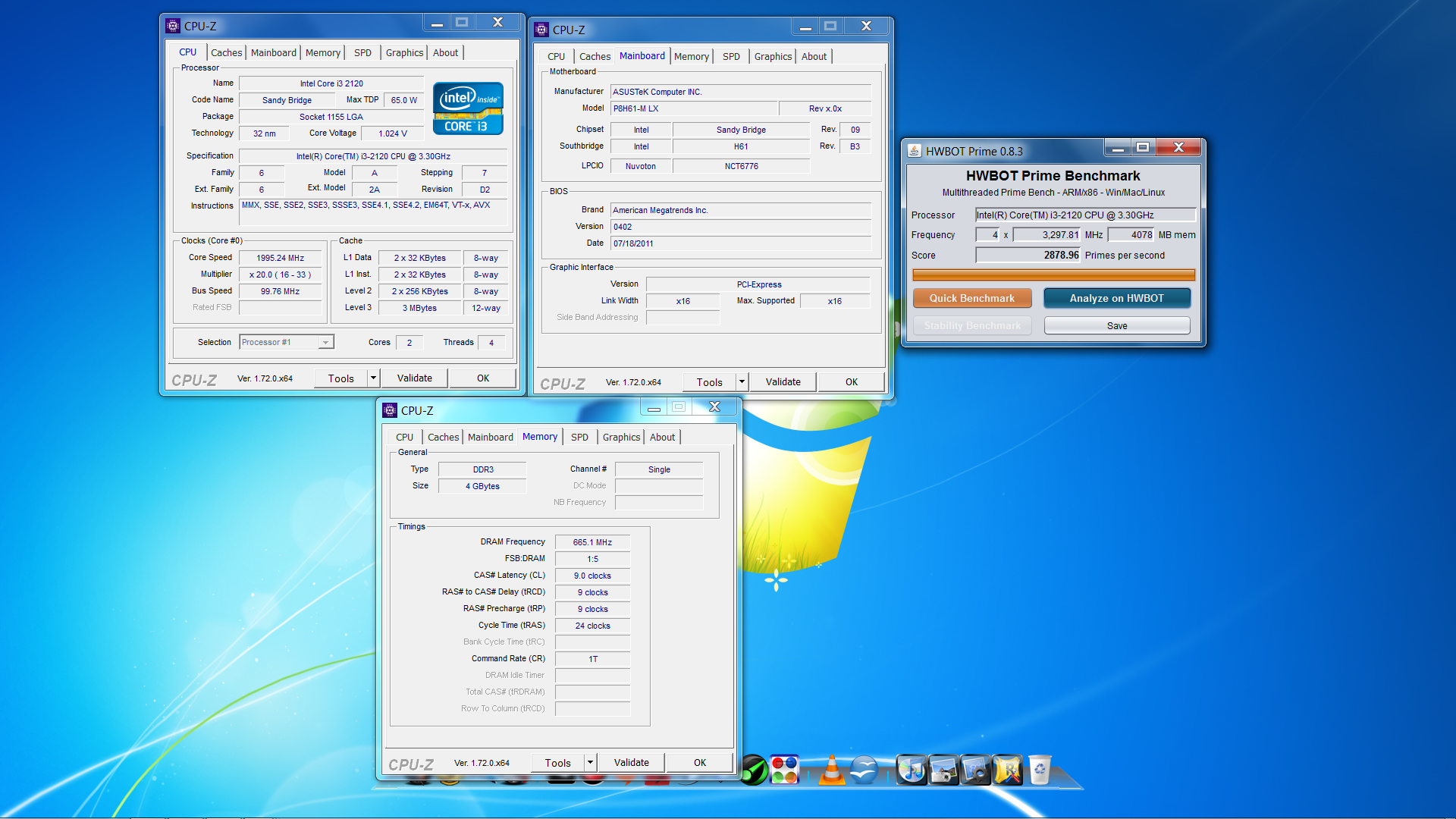Screen dimensions: 1456x819
Task: Click OK in the CPU-Z Memory window
Action: [700, 762]
